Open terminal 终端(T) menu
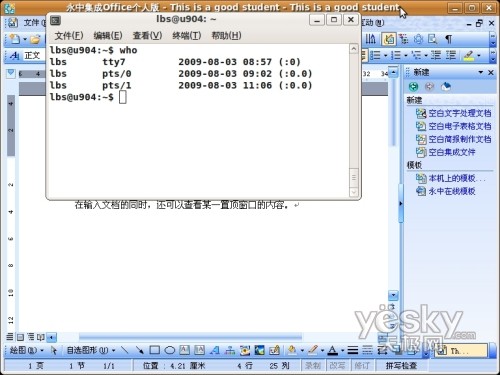This screenshot has width=500, height=375. pos(186,35)
